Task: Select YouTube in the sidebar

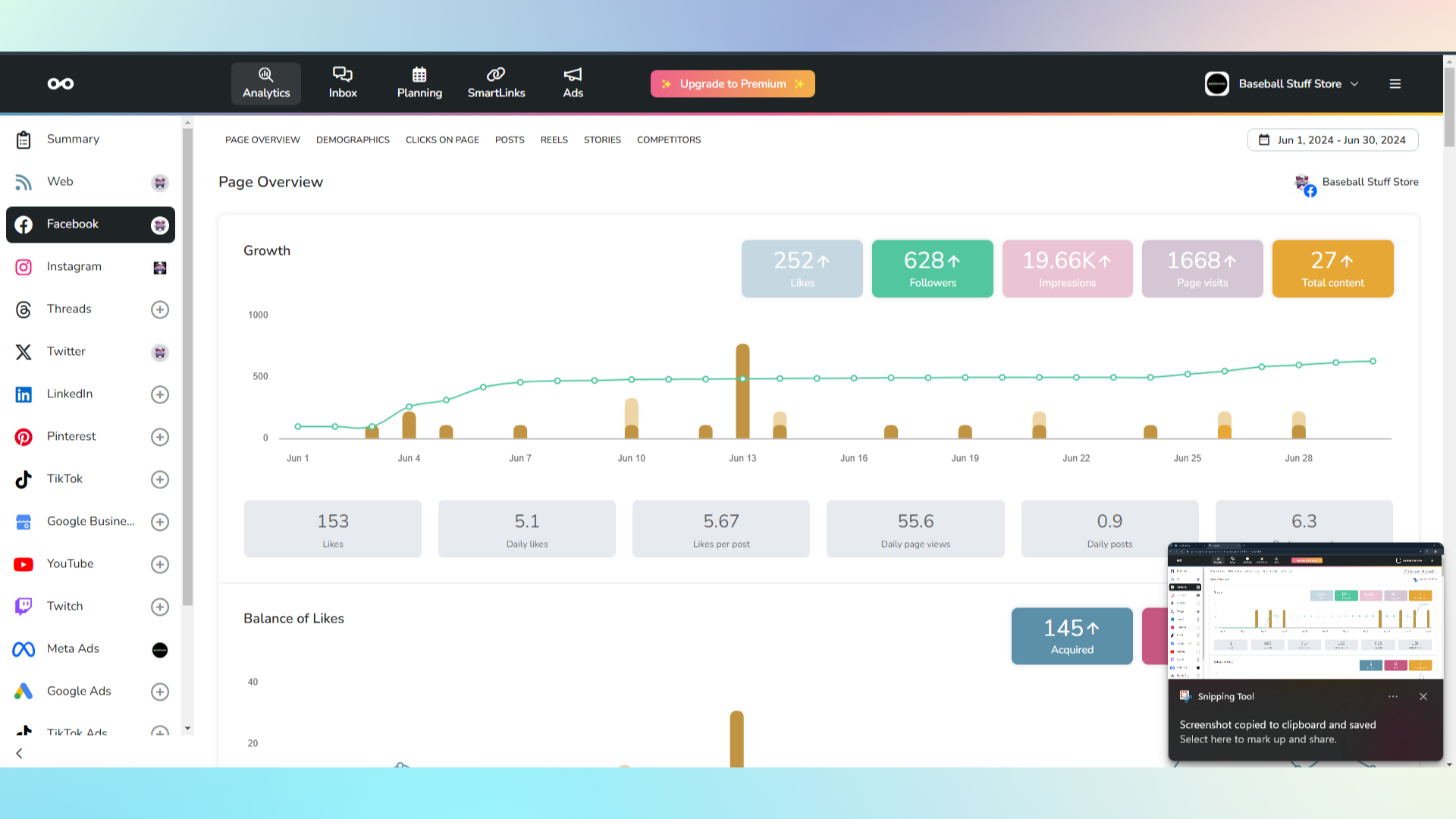Action: 90,564
